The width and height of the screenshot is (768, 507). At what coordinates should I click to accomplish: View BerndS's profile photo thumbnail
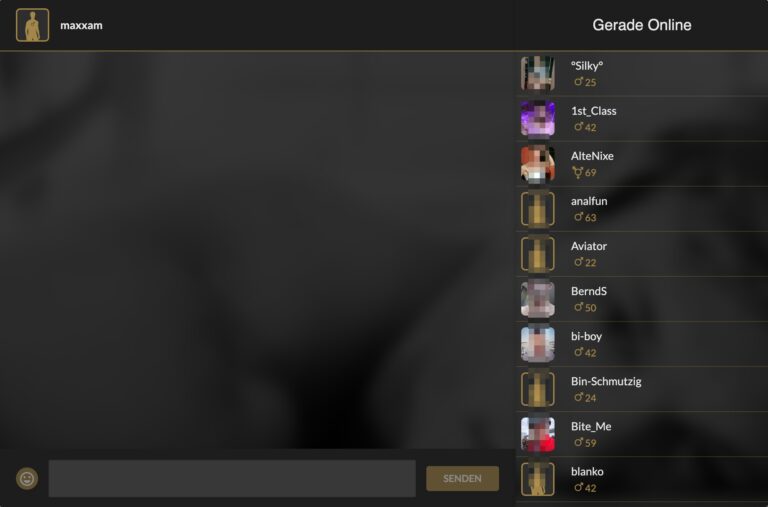point(538,299)
